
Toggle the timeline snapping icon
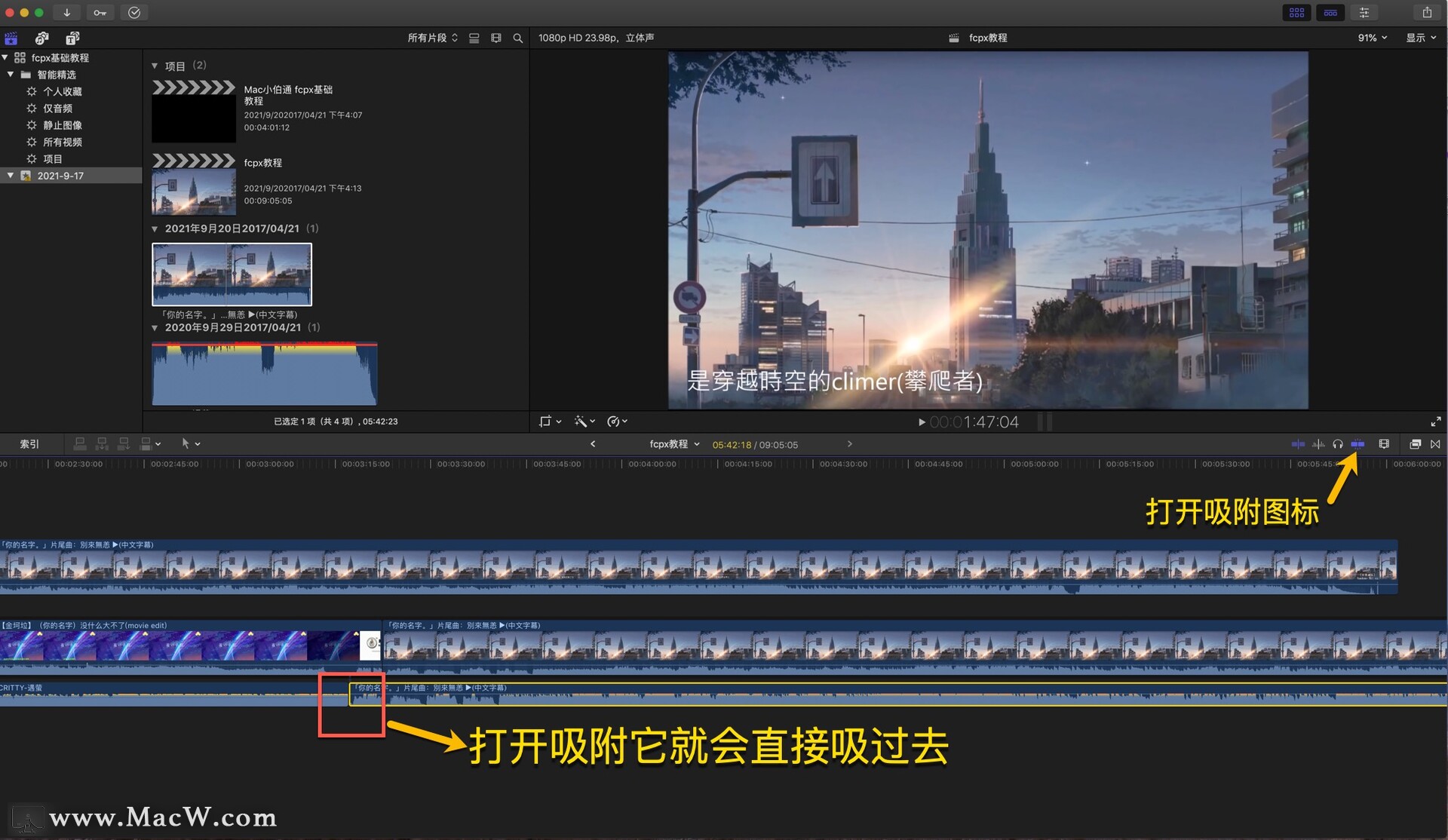[1357, 444]
